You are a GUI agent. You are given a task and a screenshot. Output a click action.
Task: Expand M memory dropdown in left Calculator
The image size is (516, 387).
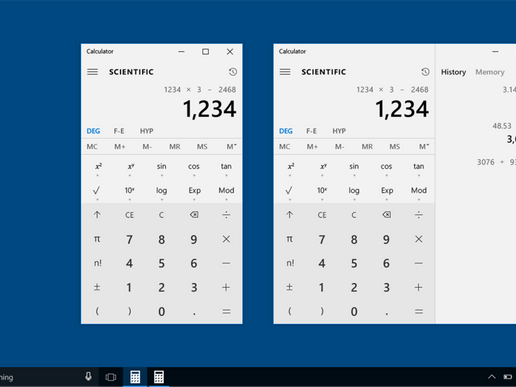point(231,146)
